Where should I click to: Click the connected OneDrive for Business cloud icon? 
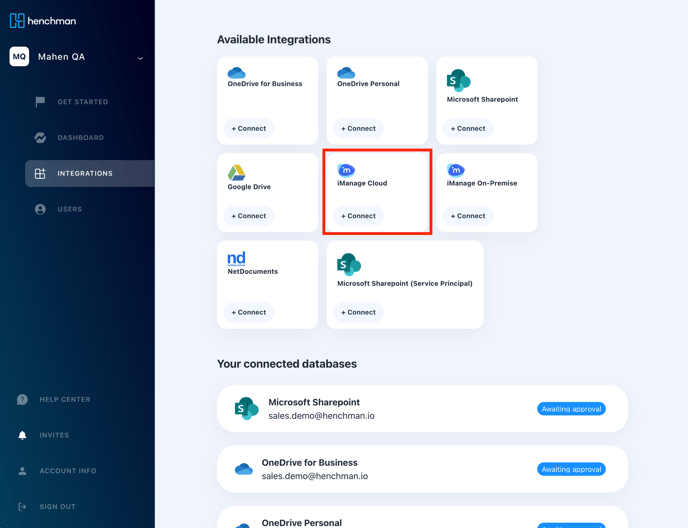[243, 469]
